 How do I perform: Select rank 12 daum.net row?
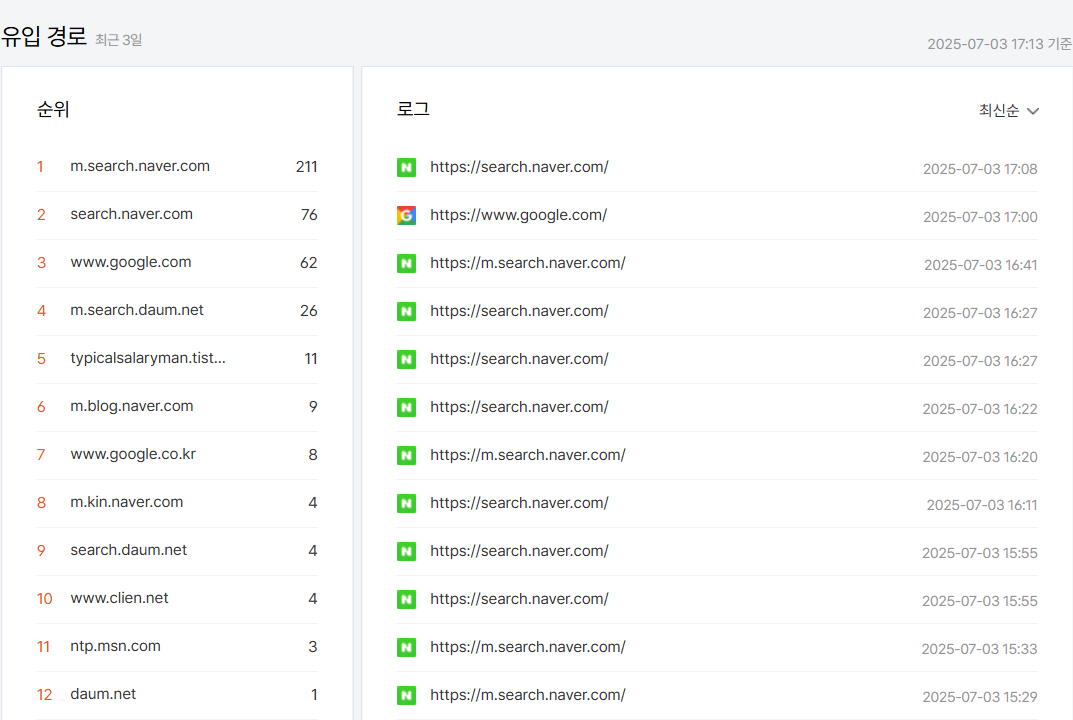click(177, 694)
